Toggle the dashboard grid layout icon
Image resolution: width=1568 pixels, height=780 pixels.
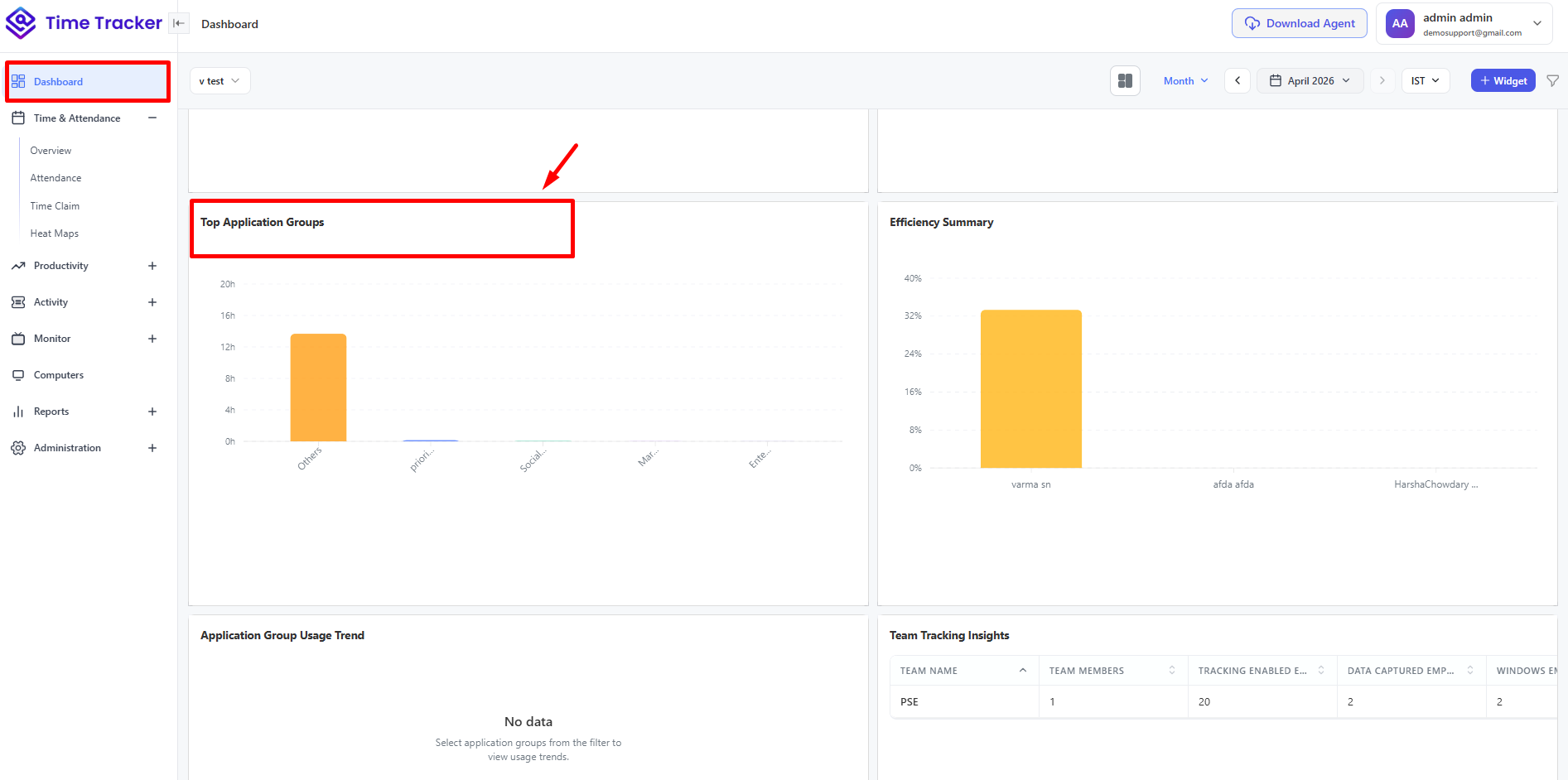click(x=1125, y=81)
